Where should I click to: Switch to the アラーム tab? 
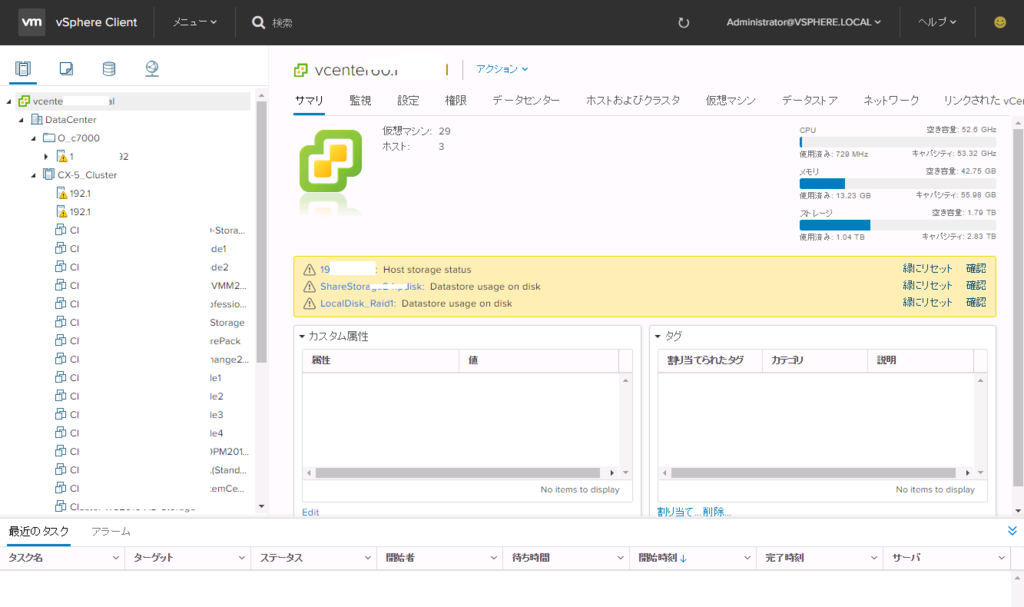tap(111, 531)
